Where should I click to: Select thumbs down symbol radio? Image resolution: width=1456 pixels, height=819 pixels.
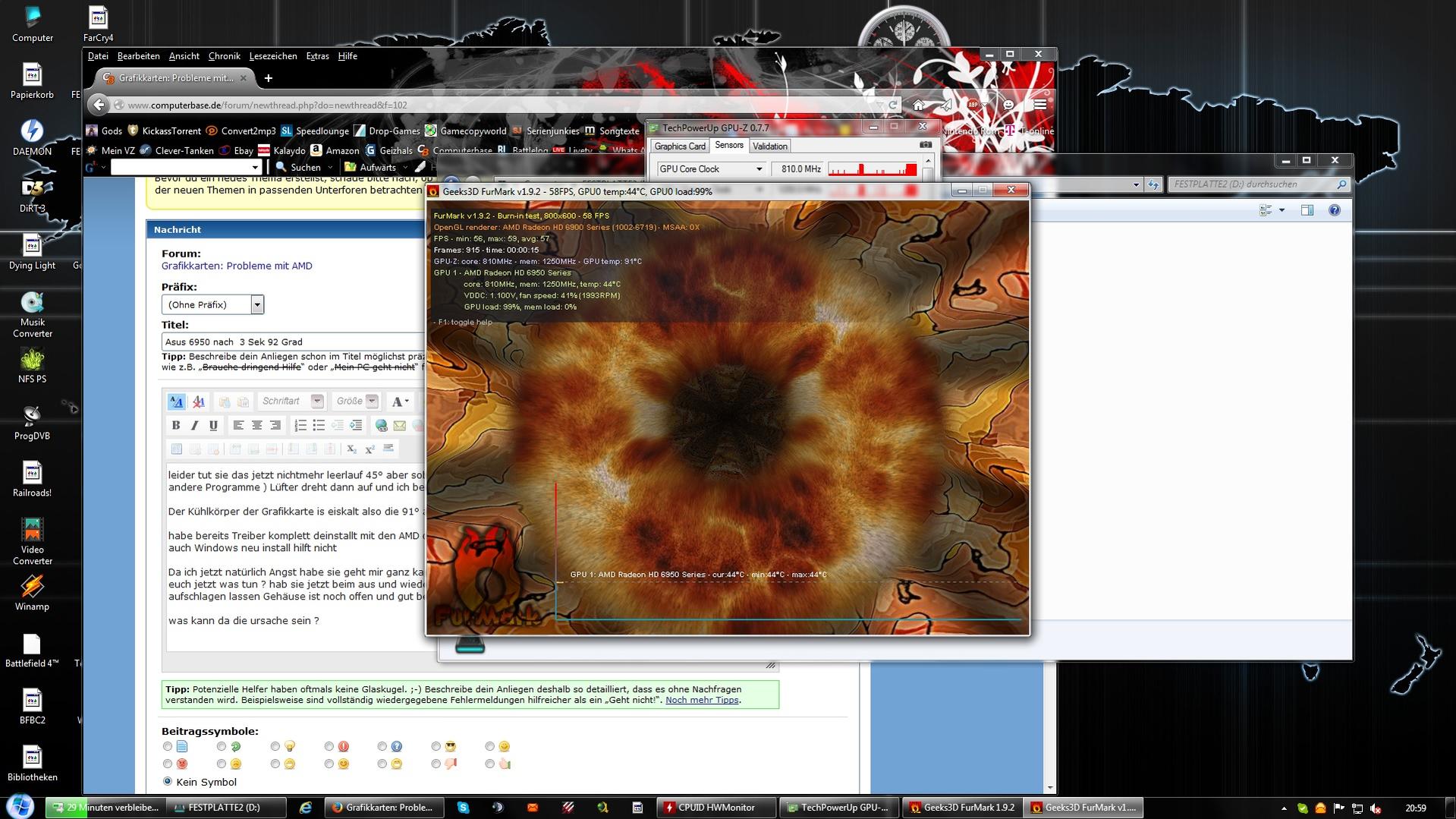pos(436,764)
